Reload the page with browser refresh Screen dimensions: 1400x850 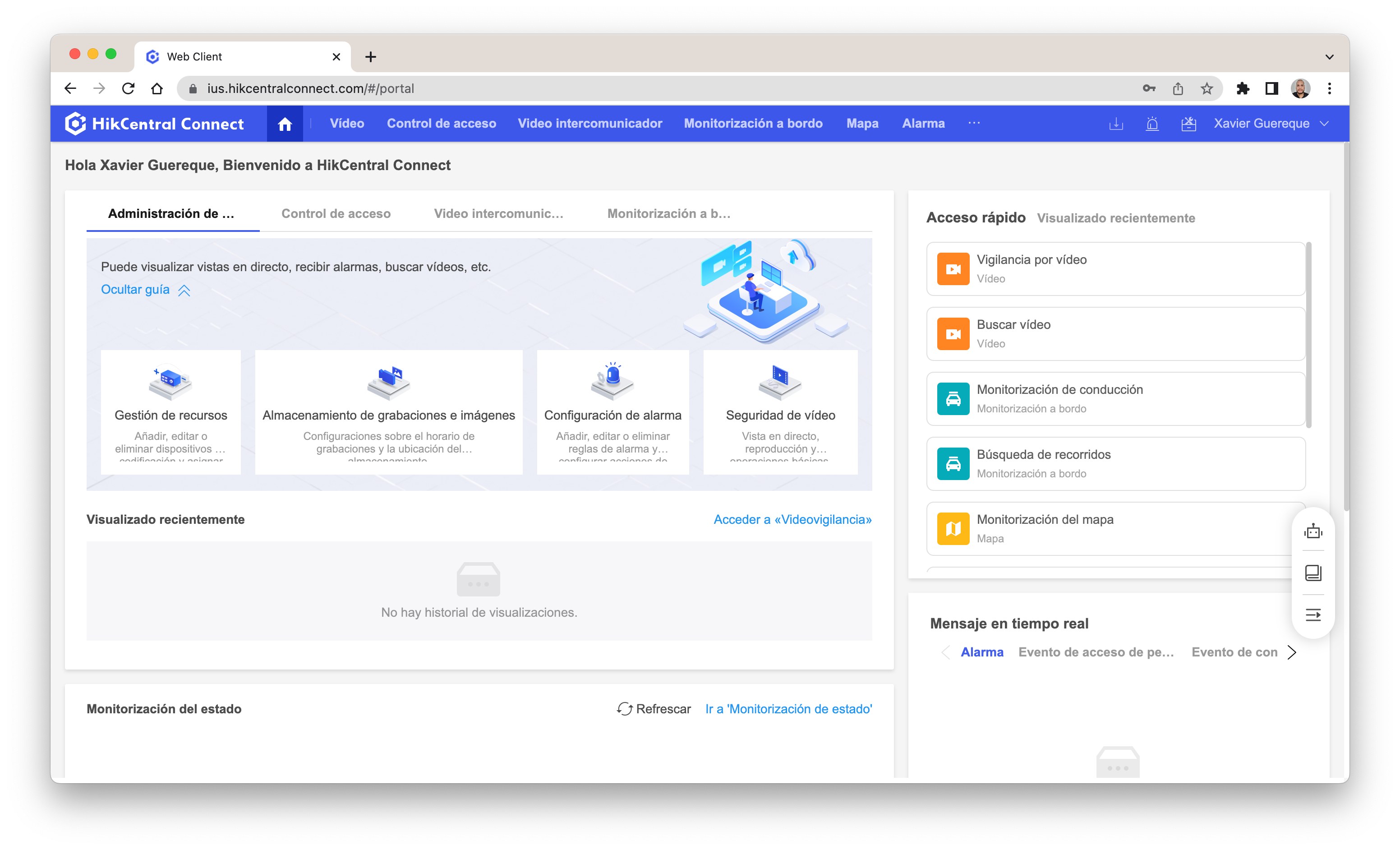tap(129, 88)
